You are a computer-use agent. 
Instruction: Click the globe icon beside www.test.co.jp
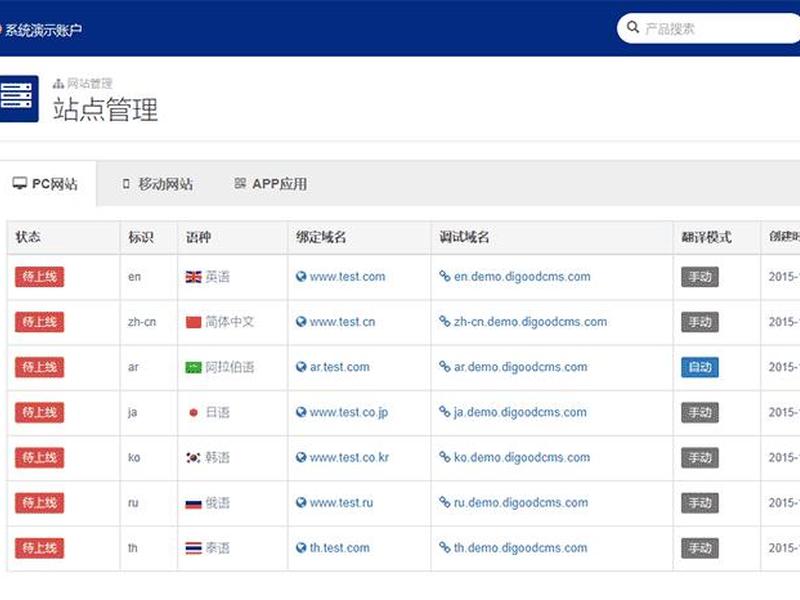(301, 412)
